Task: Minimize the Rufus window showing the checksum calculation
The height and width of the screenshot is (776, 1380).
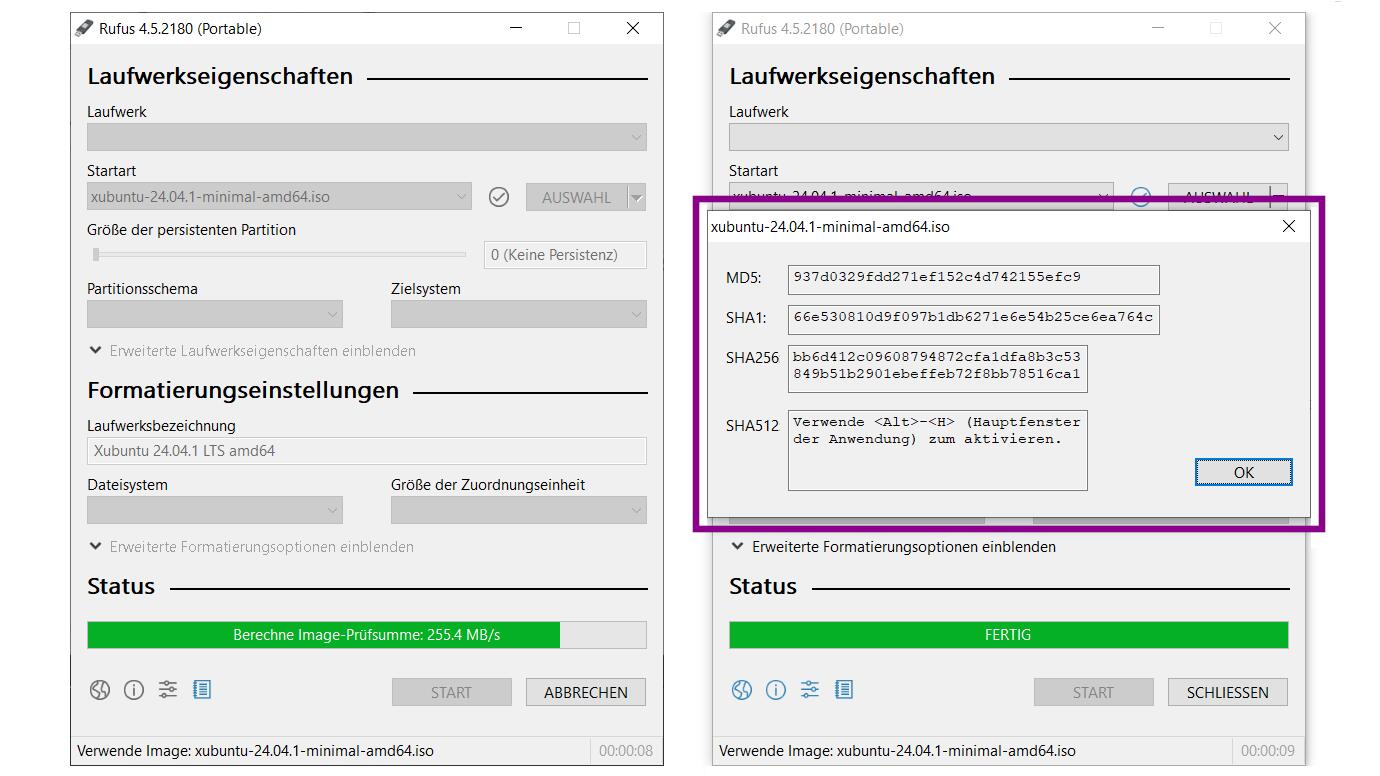Action: 516,28
